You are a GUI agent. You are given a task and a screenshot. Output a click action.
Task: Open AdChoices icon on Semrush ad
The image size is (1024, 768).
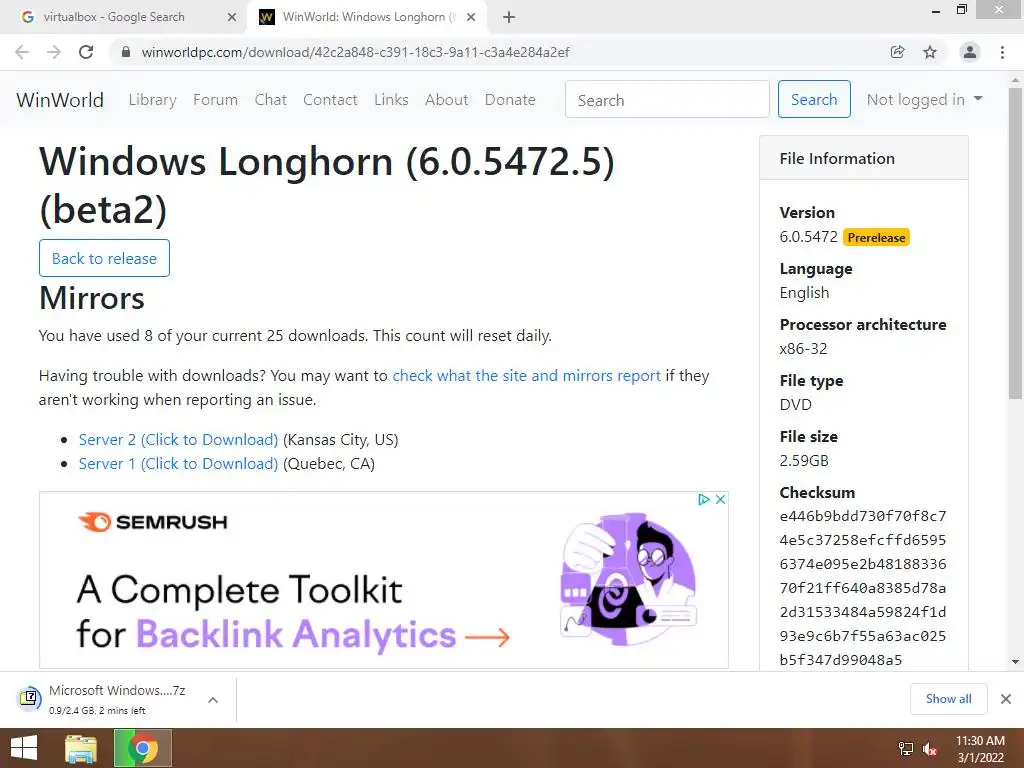pyautogui.click(x=704, y=500)
